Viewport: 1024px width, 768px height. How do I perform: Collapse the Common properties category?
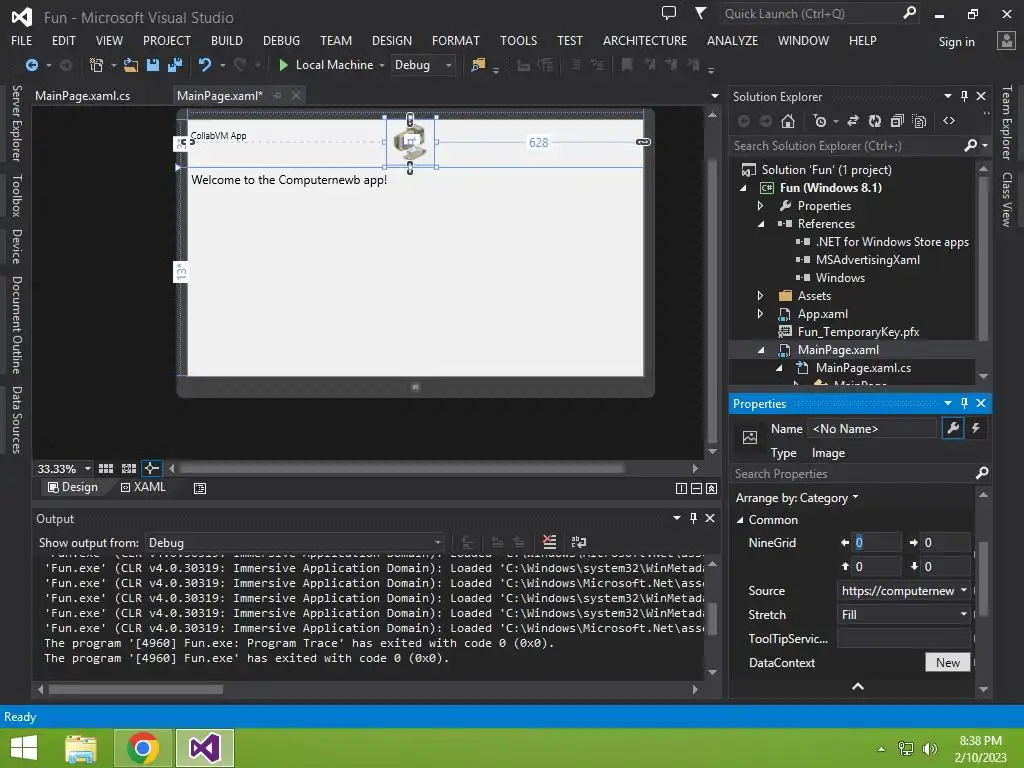(x=740, y=520)
